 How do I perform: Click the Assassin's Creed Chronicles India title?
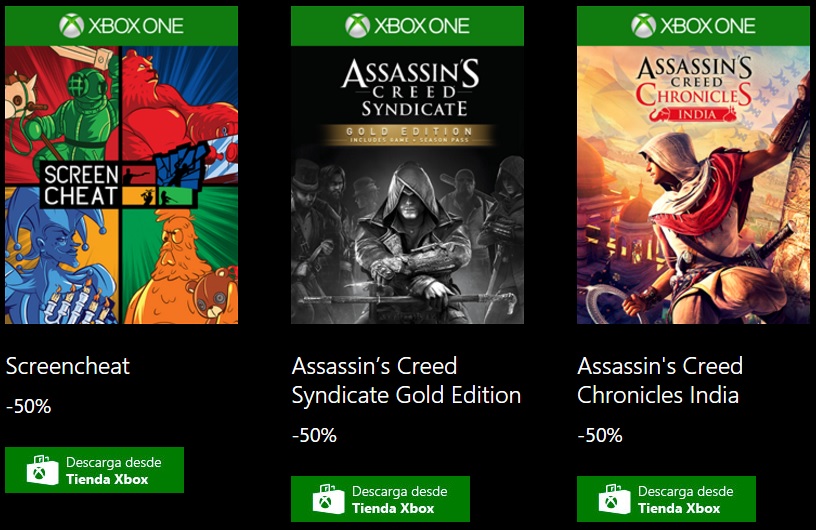pyautogui.click(x=660, y=380)
